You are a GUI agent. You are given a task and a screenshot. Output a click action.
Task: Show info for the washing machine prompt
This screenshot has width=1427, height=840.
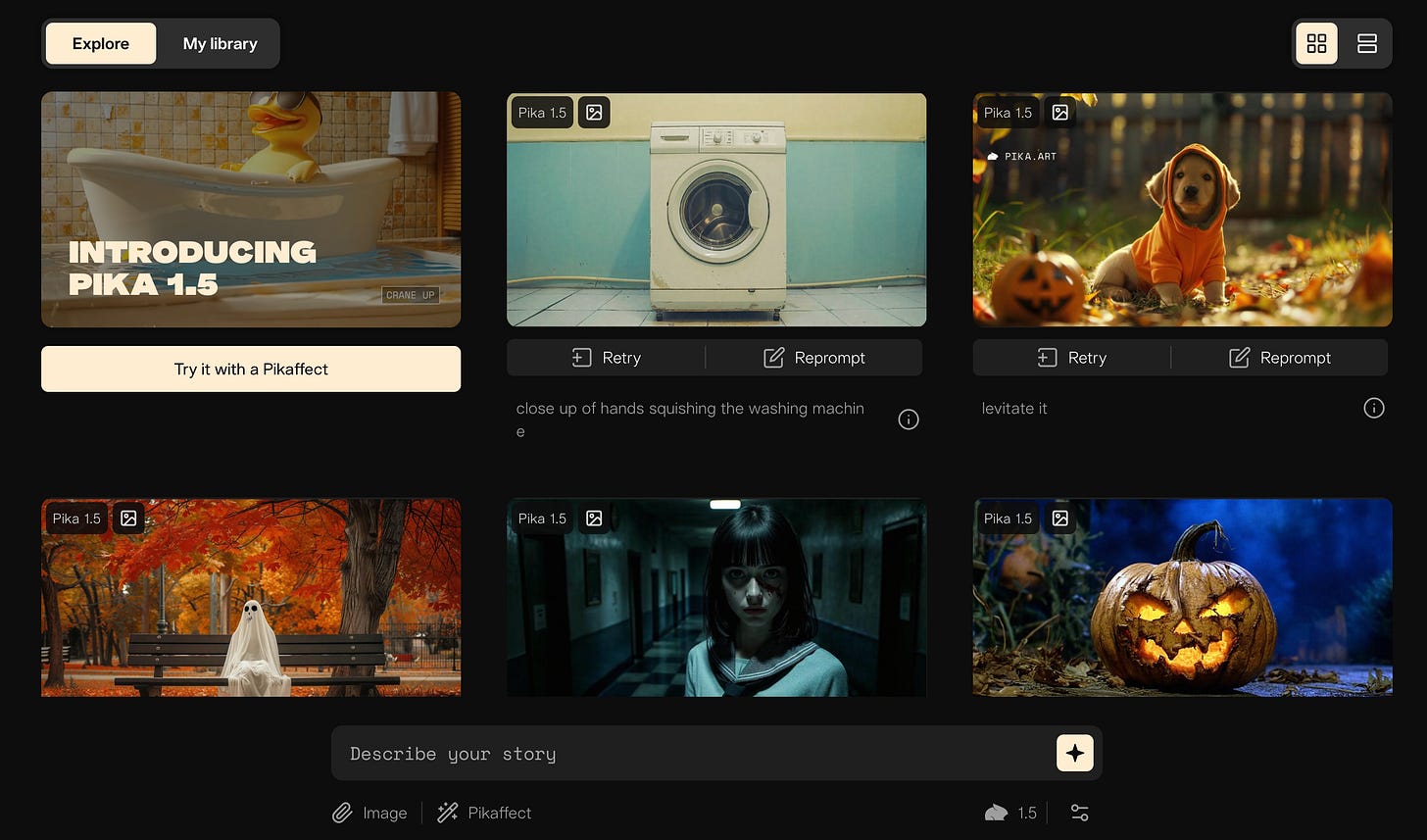coord(909,420)
